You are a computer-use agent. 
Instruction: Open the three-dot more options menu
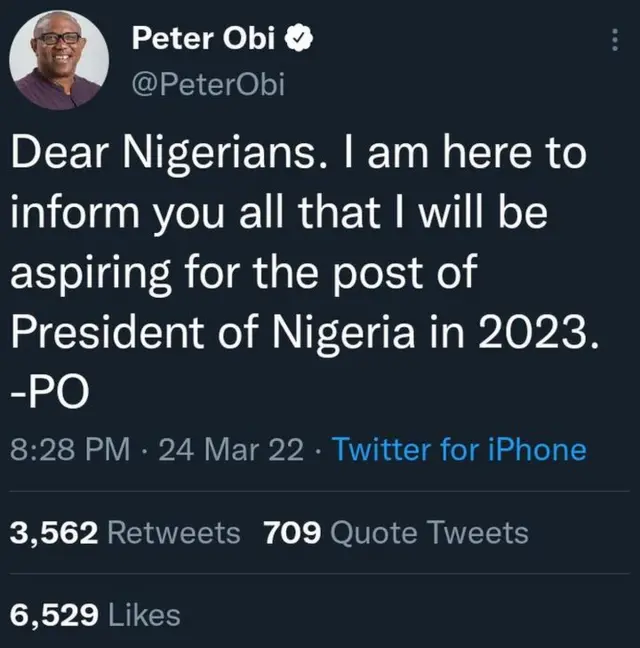click(614, 41)
